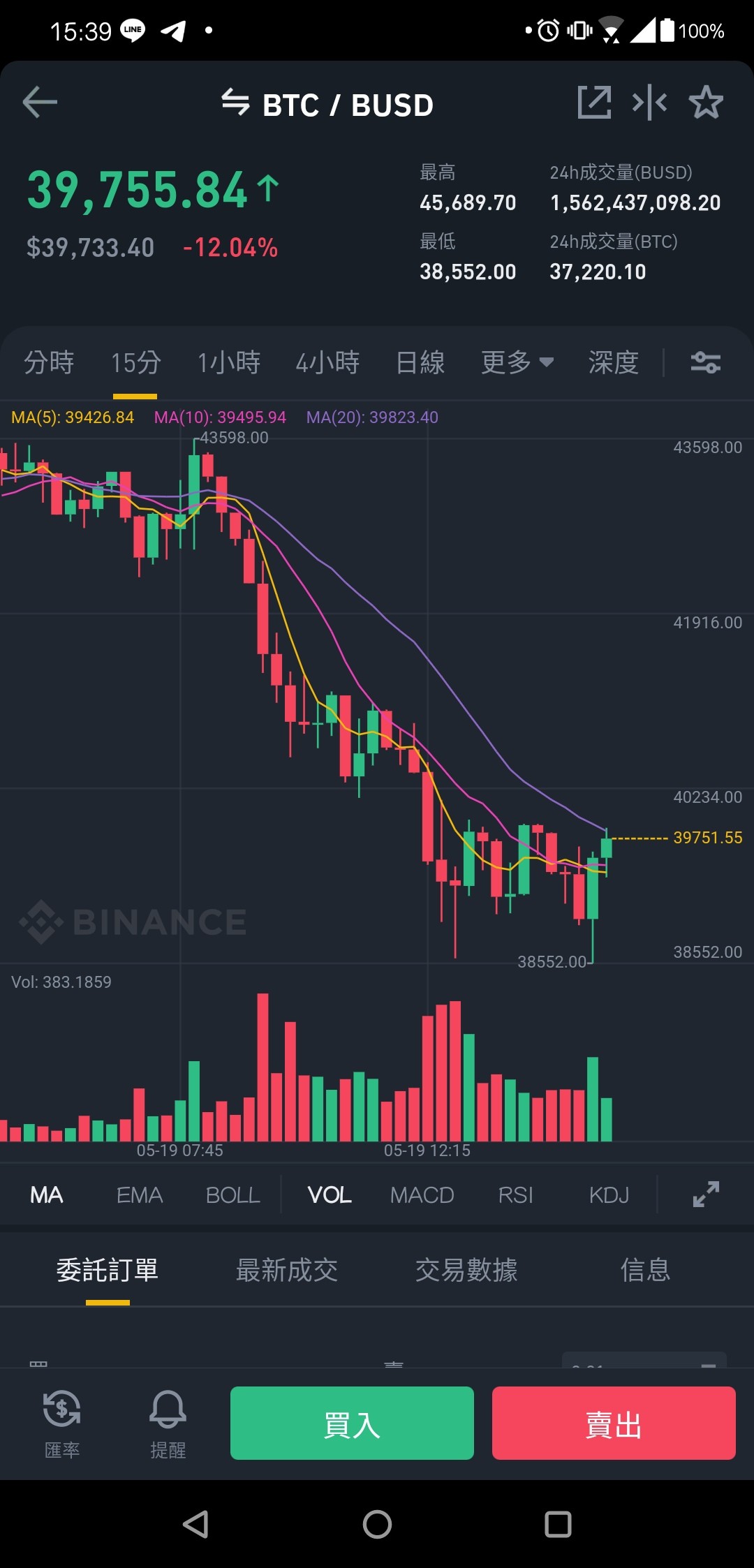This screenshot has height=1568, width=754.
Task: Toggle the MACD sub-indicator
Action: [422, 1195]
